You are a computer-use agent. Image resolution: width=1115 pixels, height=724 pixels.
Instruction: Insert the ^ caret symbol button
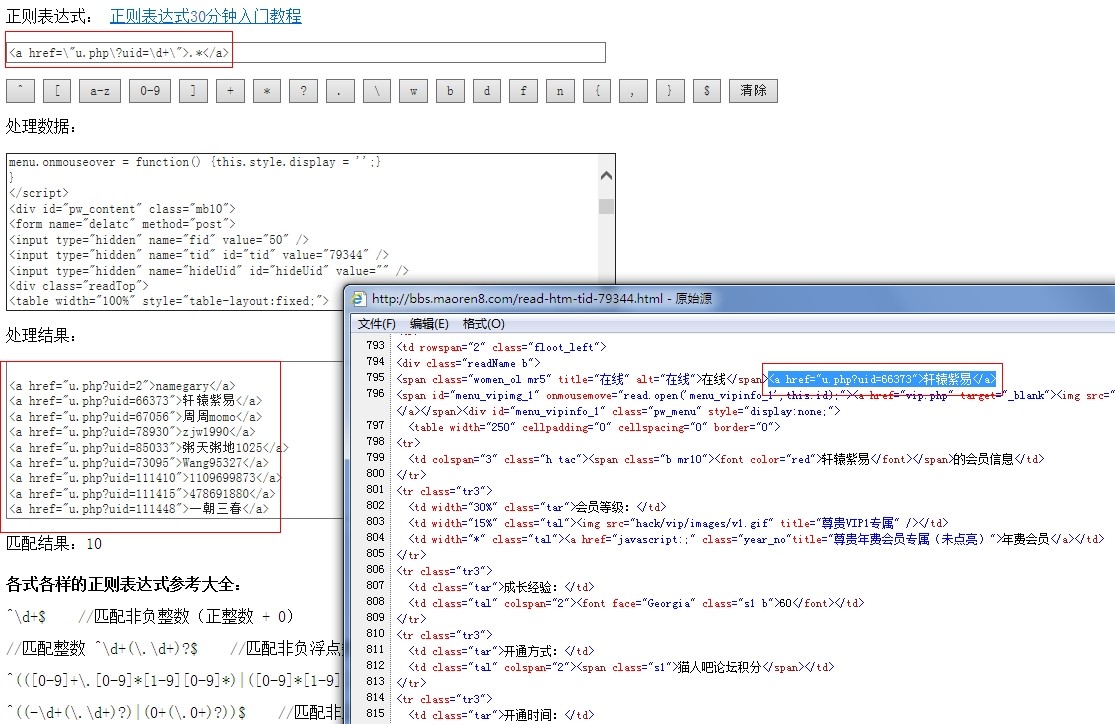20,91
